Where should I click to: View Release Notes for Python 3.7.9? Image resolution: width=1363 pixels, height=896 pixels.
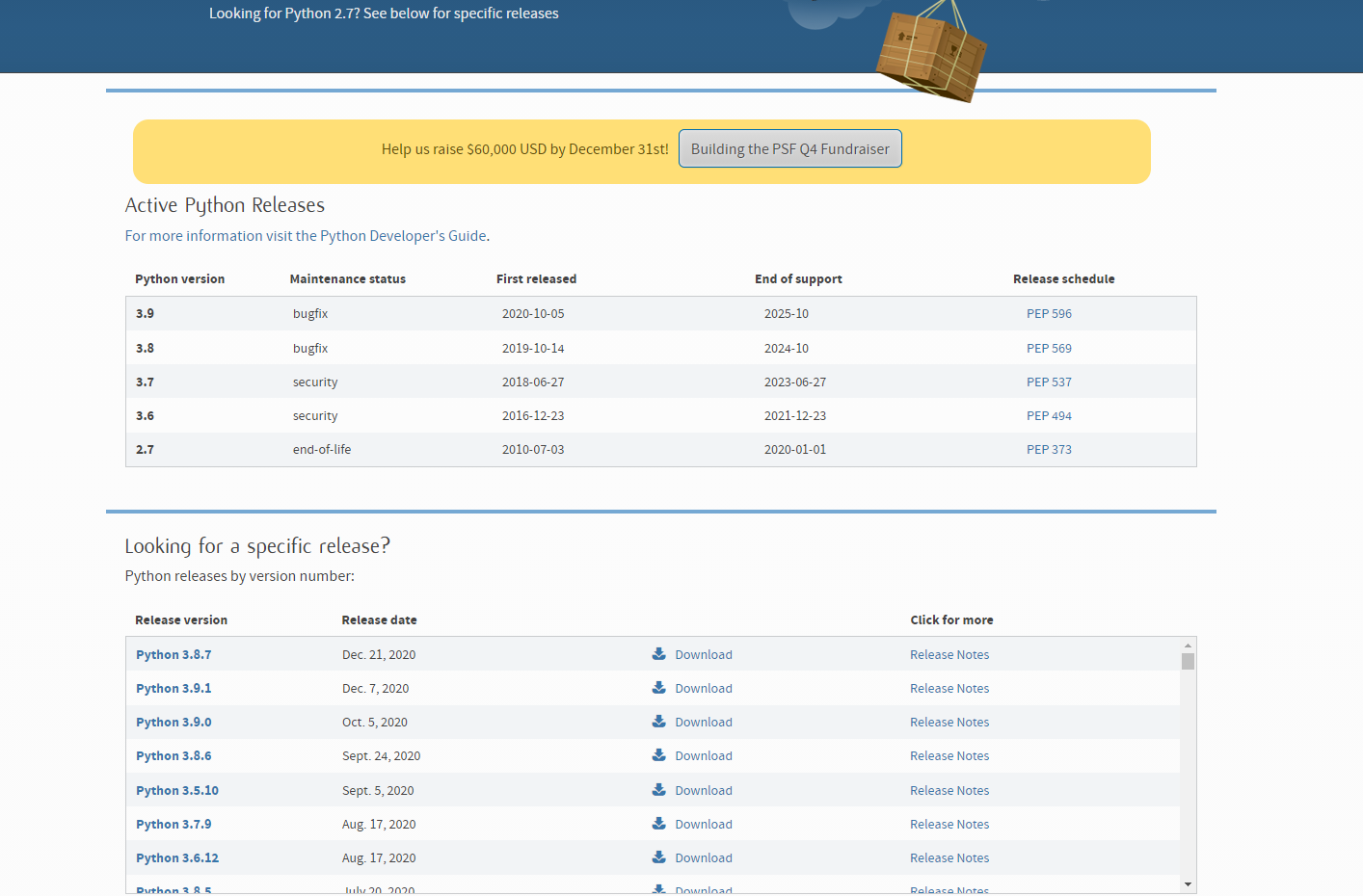pyautogui.click(x=949, y=825)
